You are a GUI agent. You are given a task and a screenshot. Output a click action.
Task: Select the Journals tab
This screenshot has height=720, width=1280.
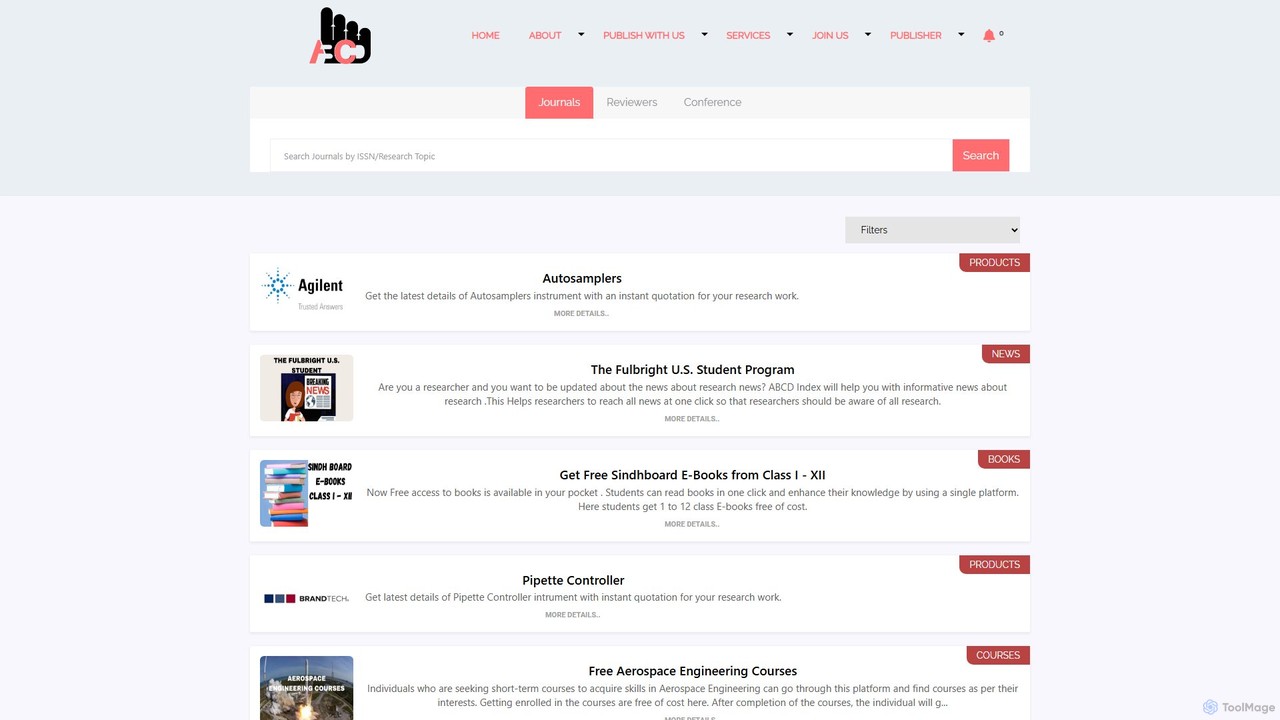click(x=559, y=102)
